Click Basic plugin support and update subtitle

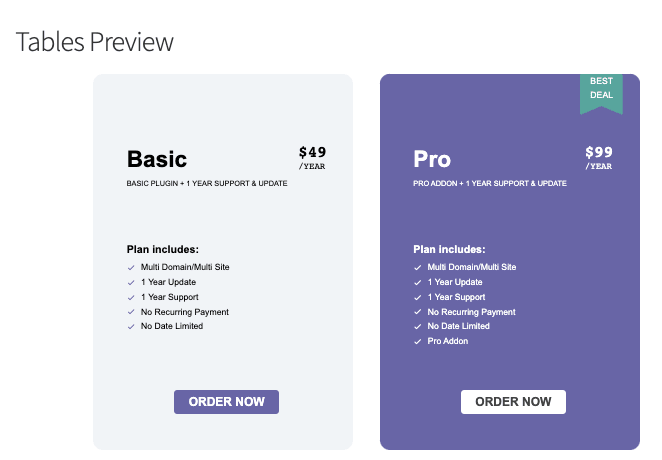tap(207, 183)
